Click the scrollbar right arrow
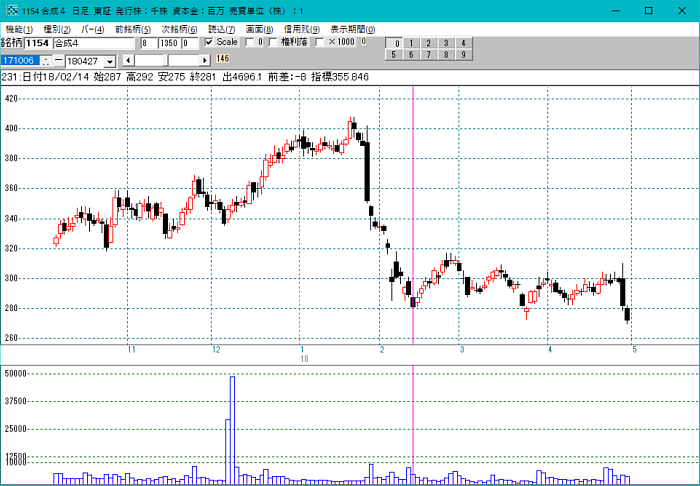Image resolution: width=700 pixels, height=486 pixels. pyautogui.click(x=205, y=61)
